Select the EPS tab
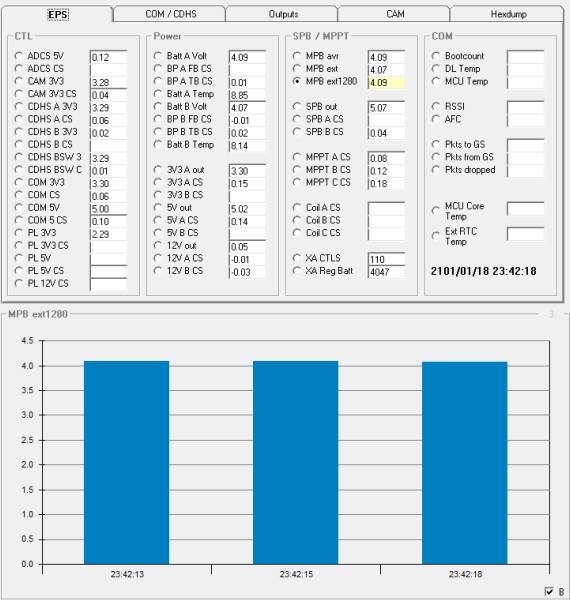Viewport: 570px width, 600px height. click(x=58, y=14)
